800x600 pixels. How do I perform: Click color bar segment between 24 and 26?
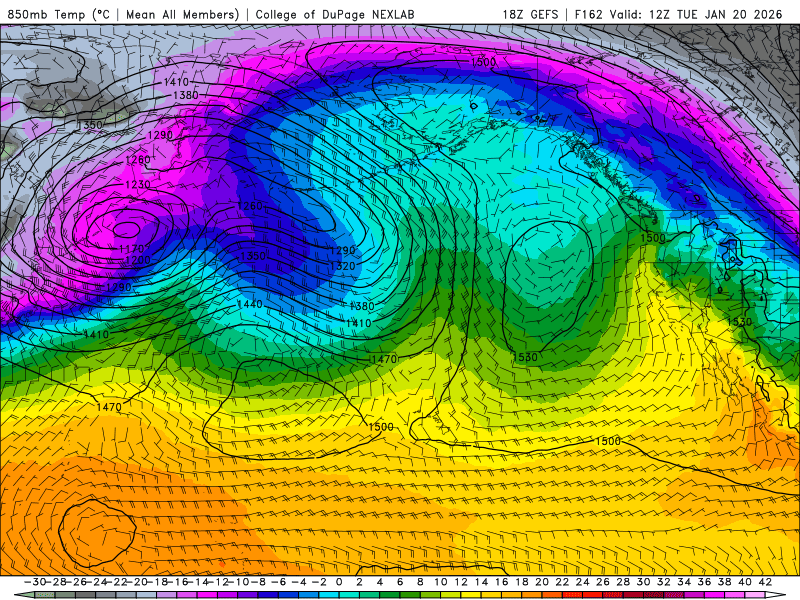coord(593,595)
